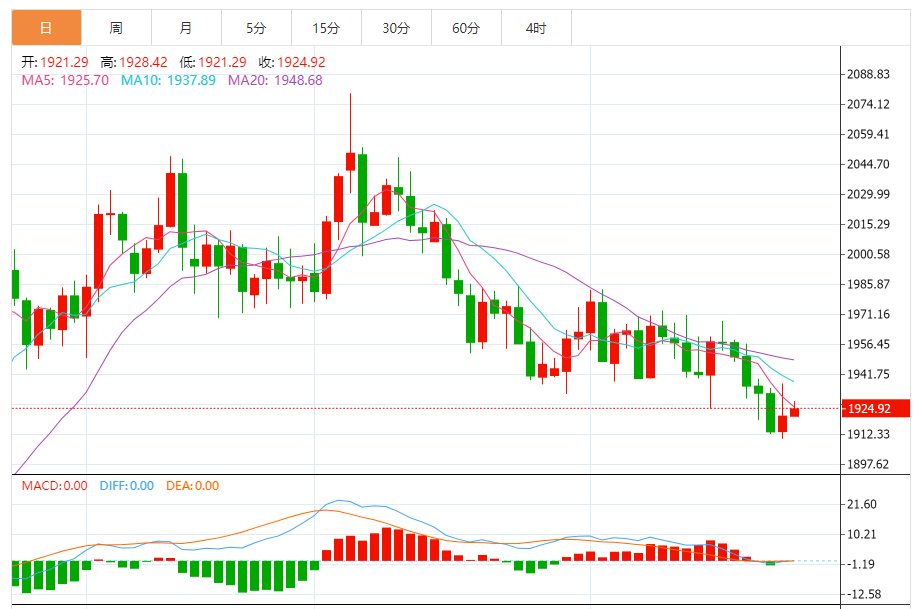Click the open price 1921.29 value
Image resolution: width=918 pixels, height=609 pixels.
[64, 62]
